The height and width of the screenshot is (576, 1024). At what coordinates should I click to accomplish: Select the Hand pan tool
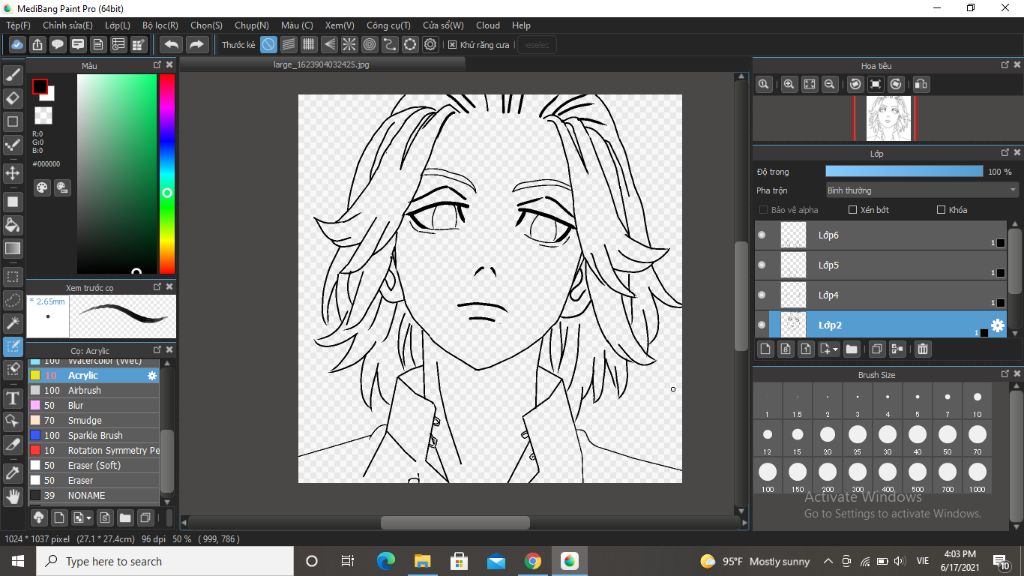click(12, 496)
